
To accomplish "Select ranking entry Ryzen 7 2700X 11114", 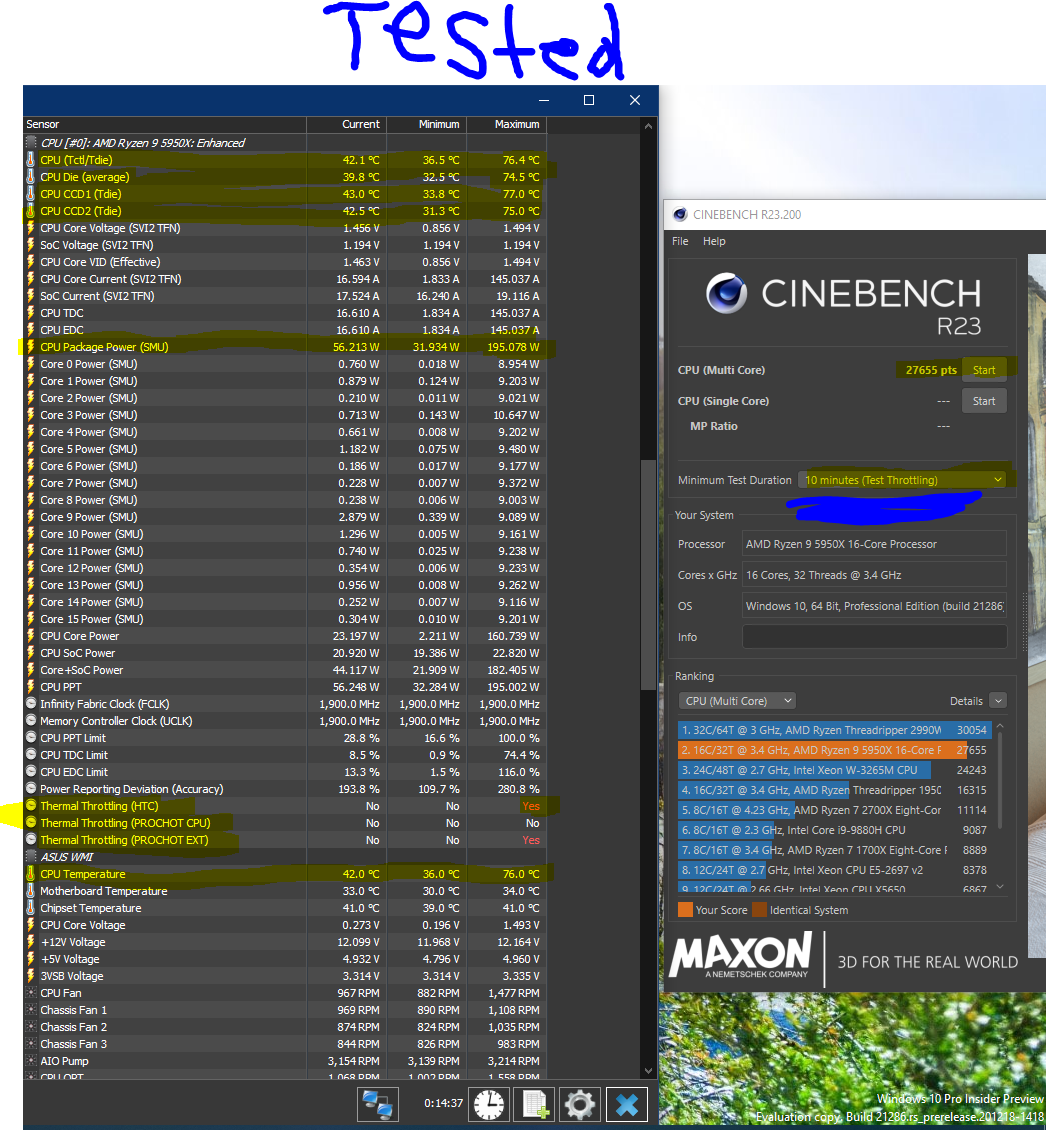I will 835,810.
